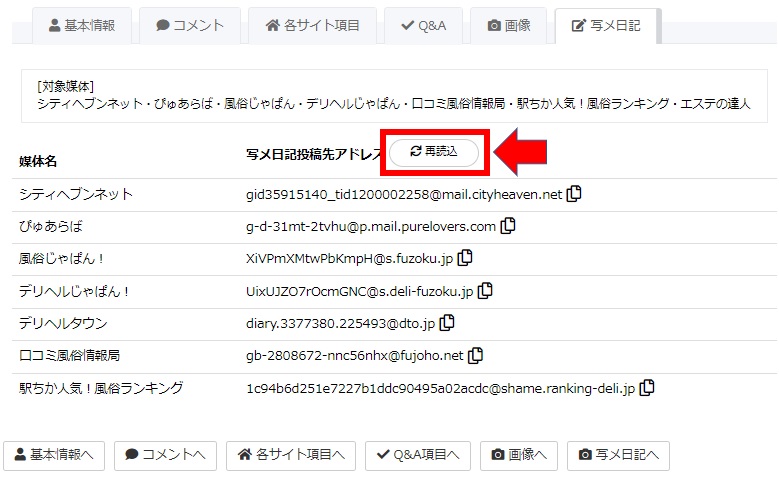The width and height of the screenshot is (779, 478).
Task: Go to the Q&A tab
Action: 423,25
